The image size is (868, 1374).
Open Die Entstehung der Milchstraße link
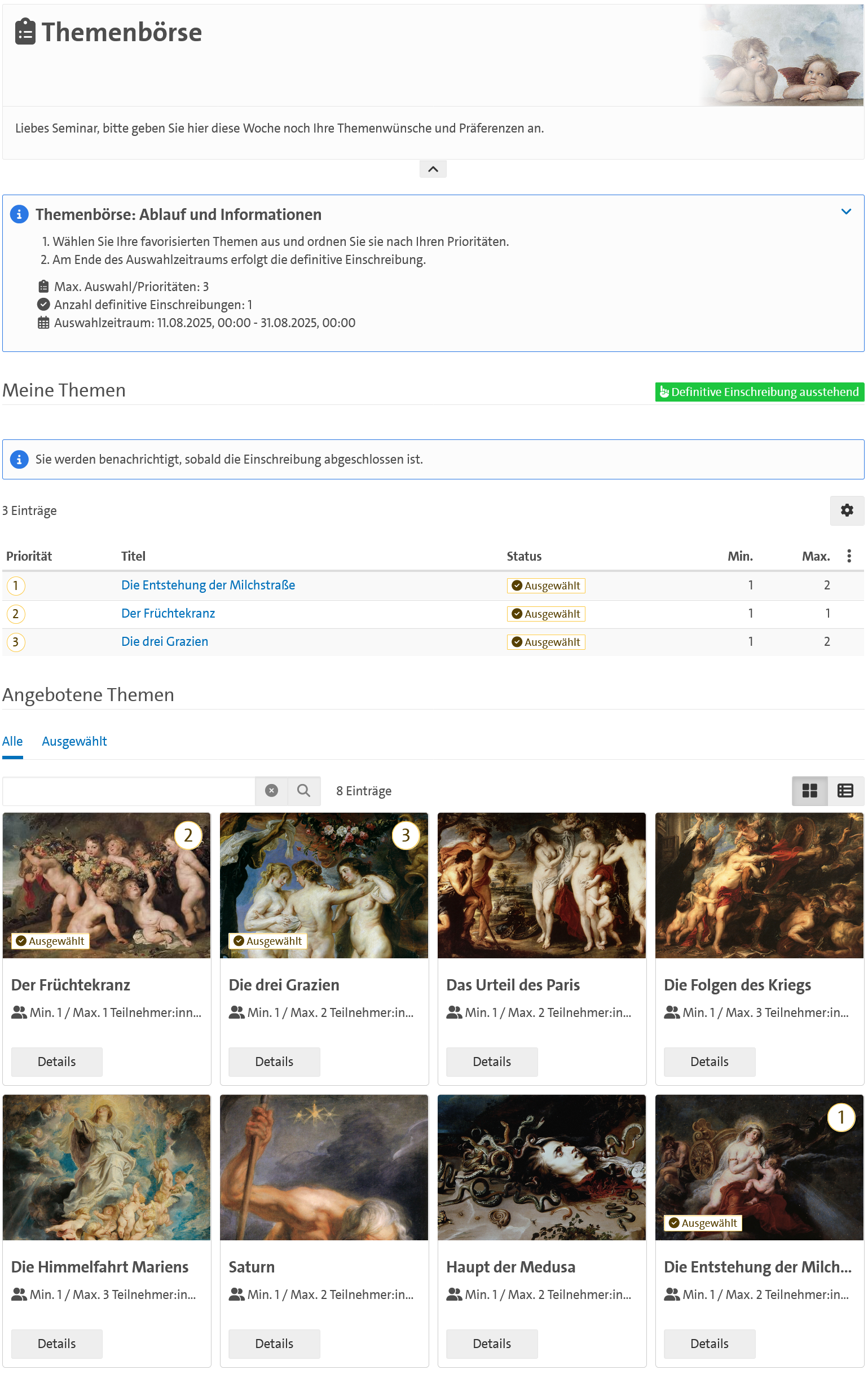(208, 585)
